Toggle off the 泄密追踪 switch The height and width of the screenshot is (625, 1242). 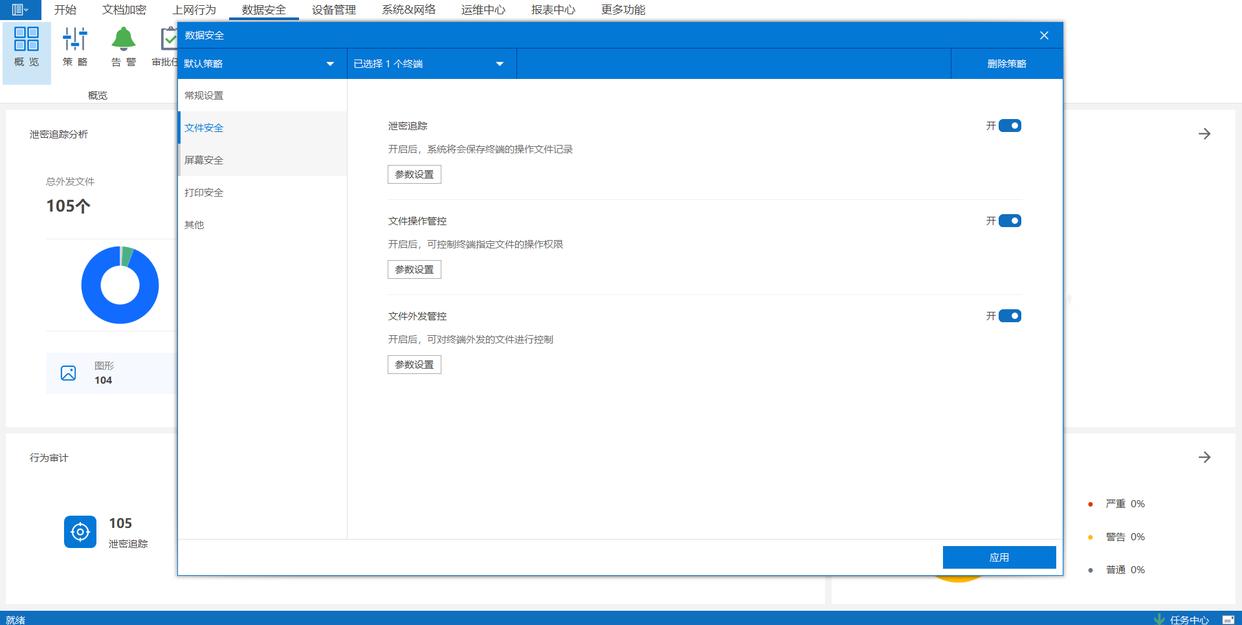pyautogui.click(x=1009, y=126)
